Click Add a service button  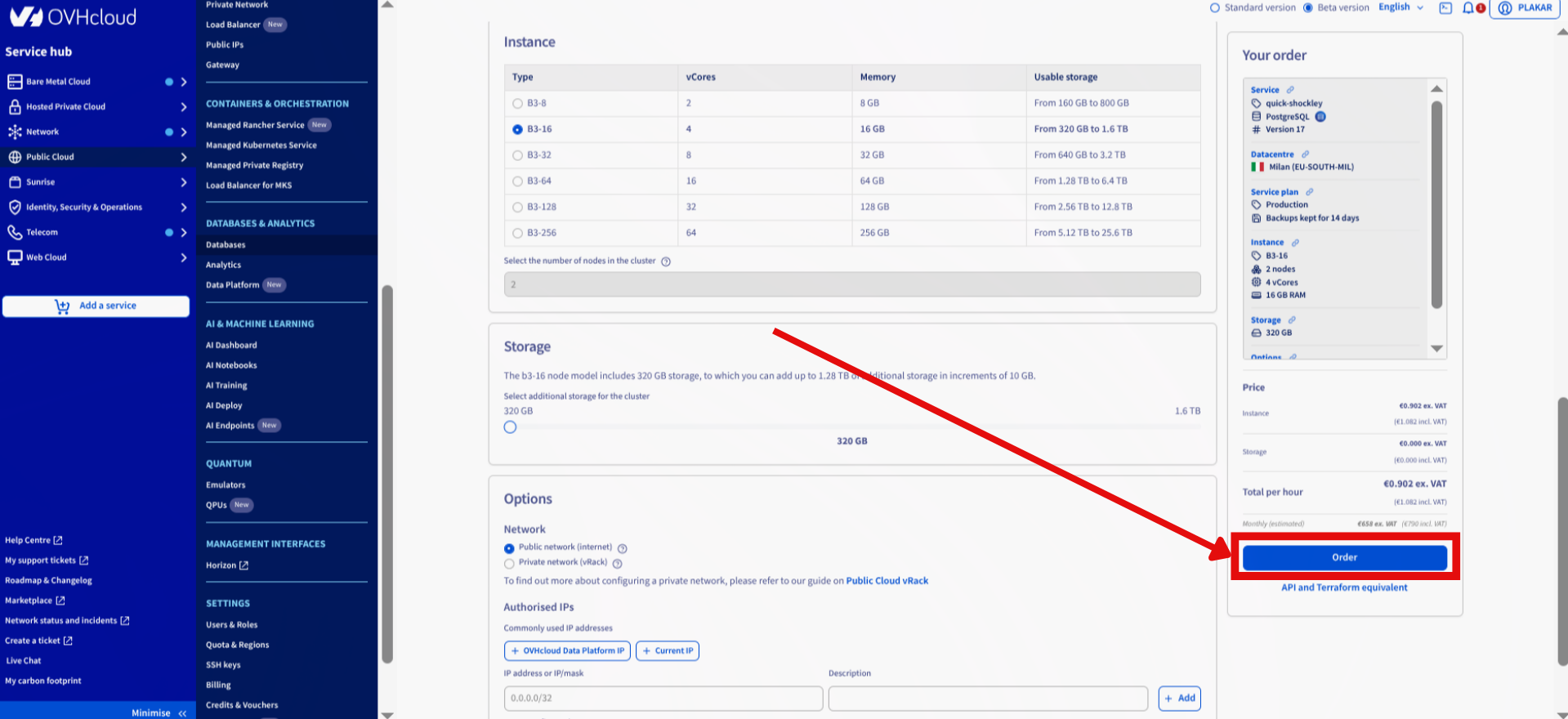tap(96, 306)
